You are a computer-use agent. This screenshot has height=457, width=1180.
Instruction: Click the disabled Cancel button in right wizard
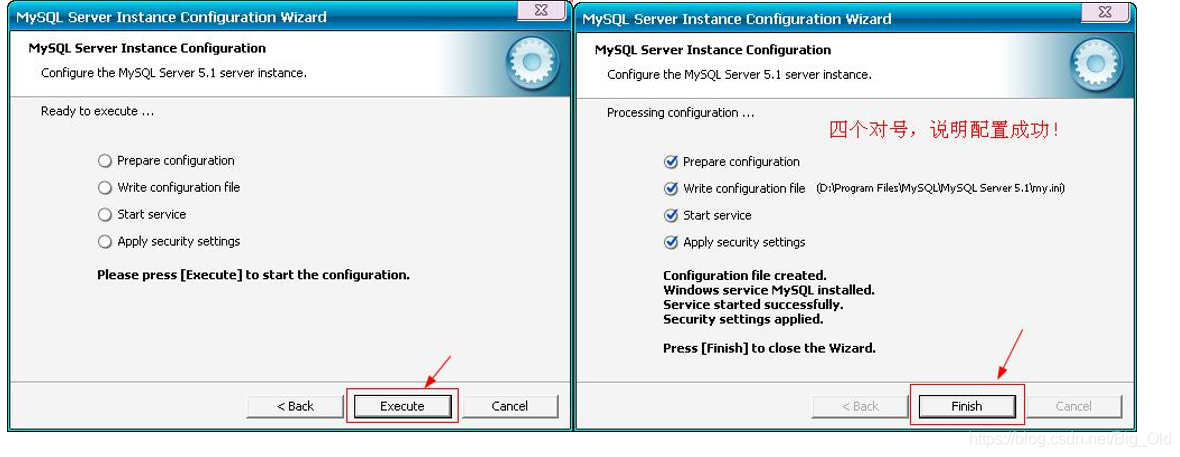tap(1073, 406)
